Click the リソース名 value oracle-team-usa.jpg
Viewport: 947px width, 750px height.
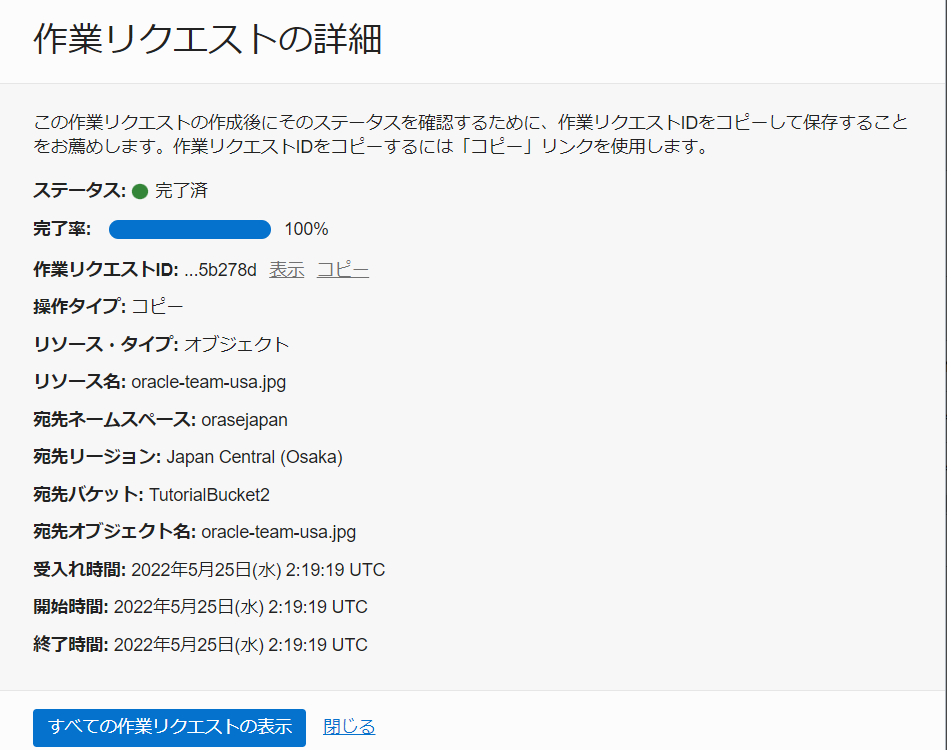pyautogui.click(x=208, y=382)
